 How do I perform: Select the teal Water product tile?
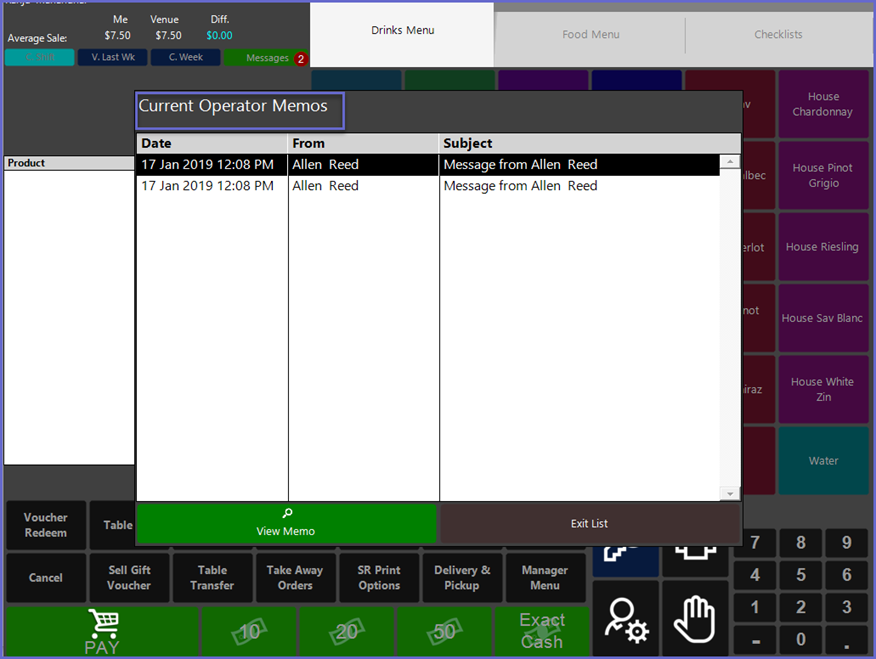coord(823,461)
